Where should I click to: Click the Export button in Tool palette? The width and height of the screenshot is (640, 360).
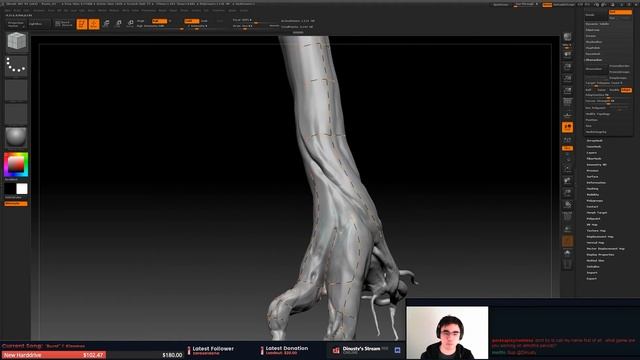pos(591,279)
